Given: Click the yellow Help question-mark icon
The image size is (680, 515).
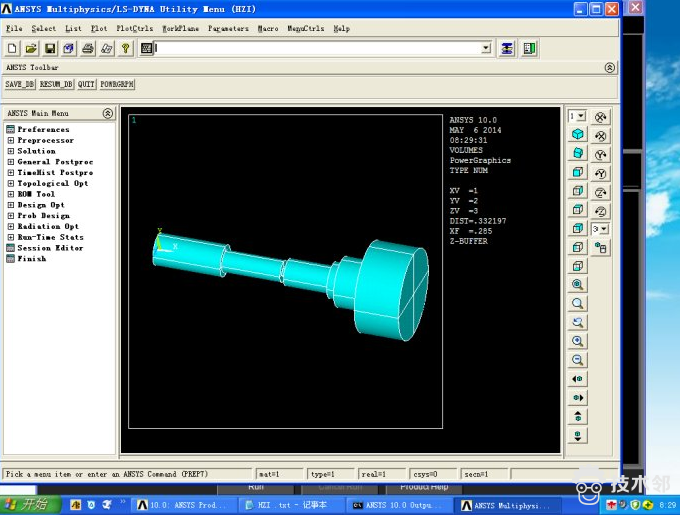Looking at the screenshot, I should click(125, 48).
